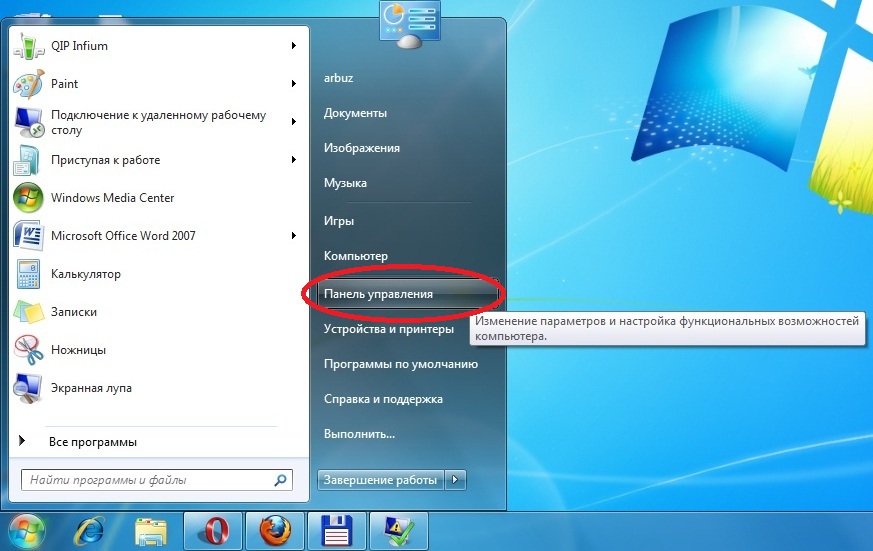Image resolution: width=873 pixels, height=551 pixels.
Task: Open the Microsoft Office Word 2007 icon
Action: 28,235
